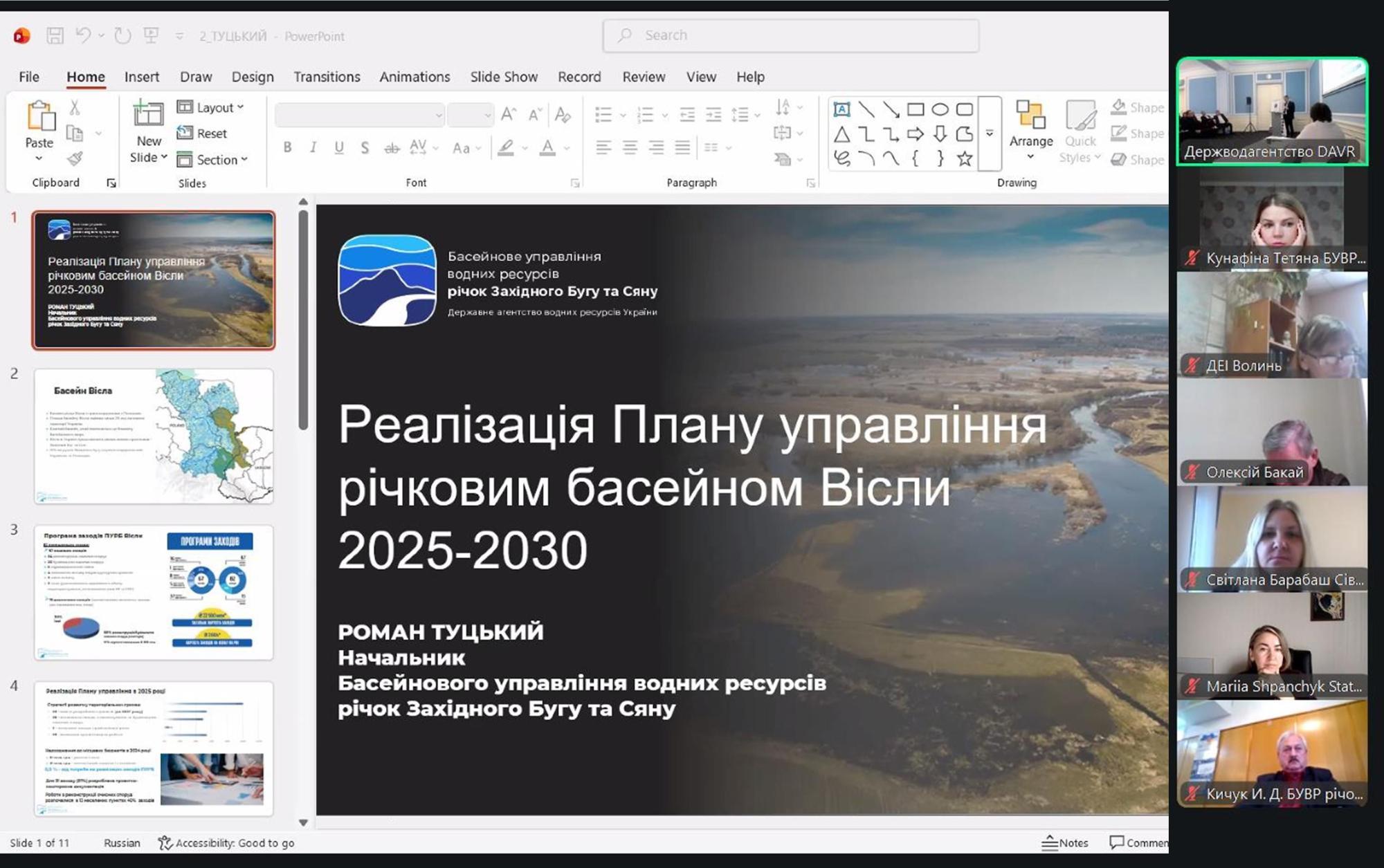Click the font color red underline button
The width and height of the screenshot is (1384, 868).
[x=547, y=147]
